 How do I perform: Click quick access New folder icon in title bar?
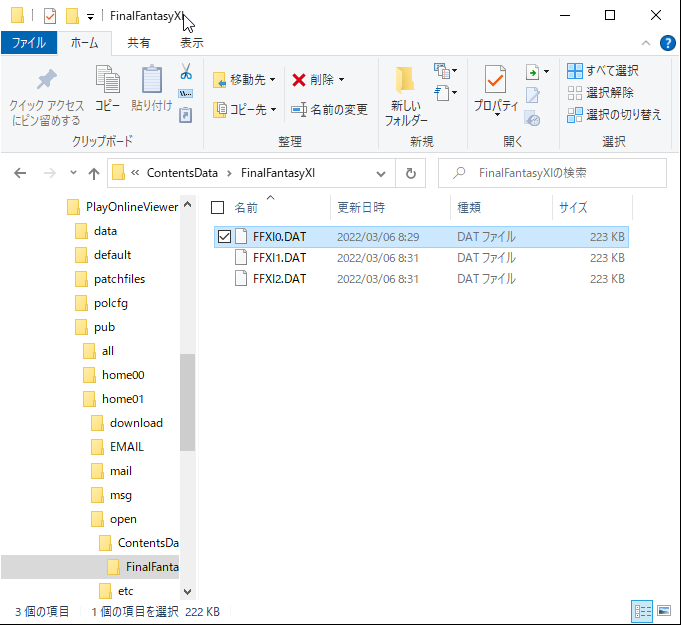(x=72, y=16)
